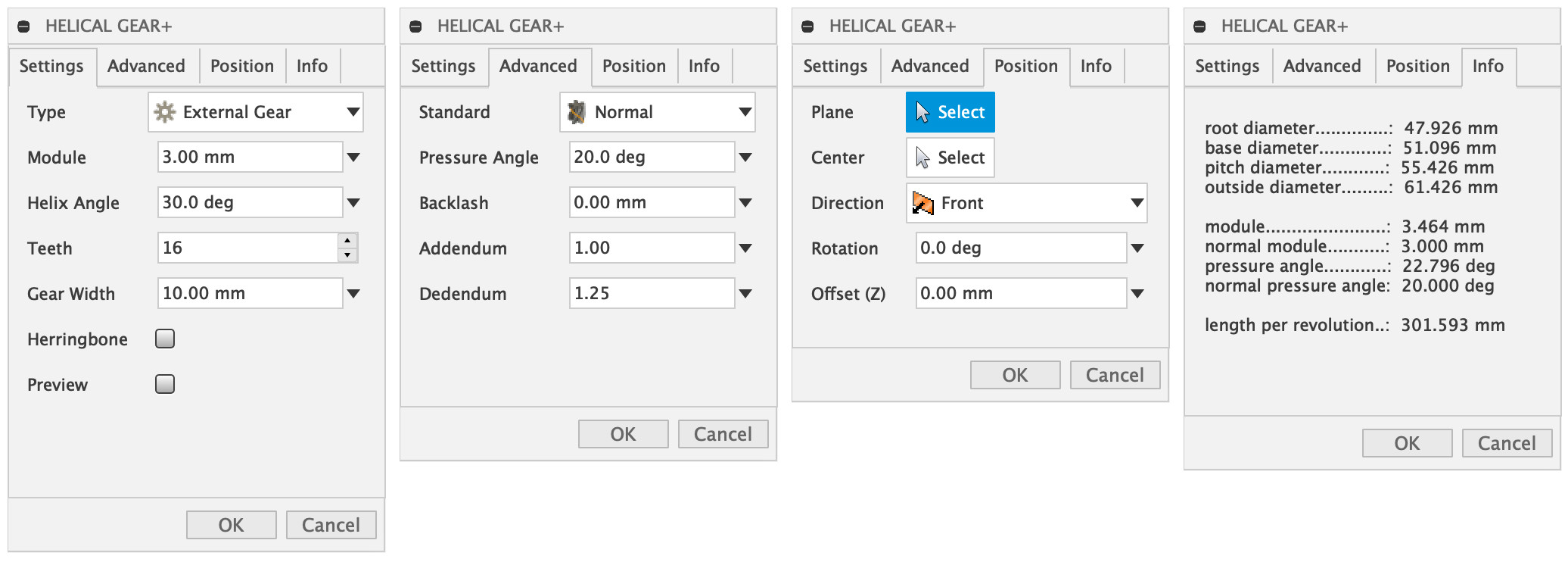The width and height of the screenshot is (1568, 562).
Task: Click Cancel in the Info panel
Action: [1506, 443]
